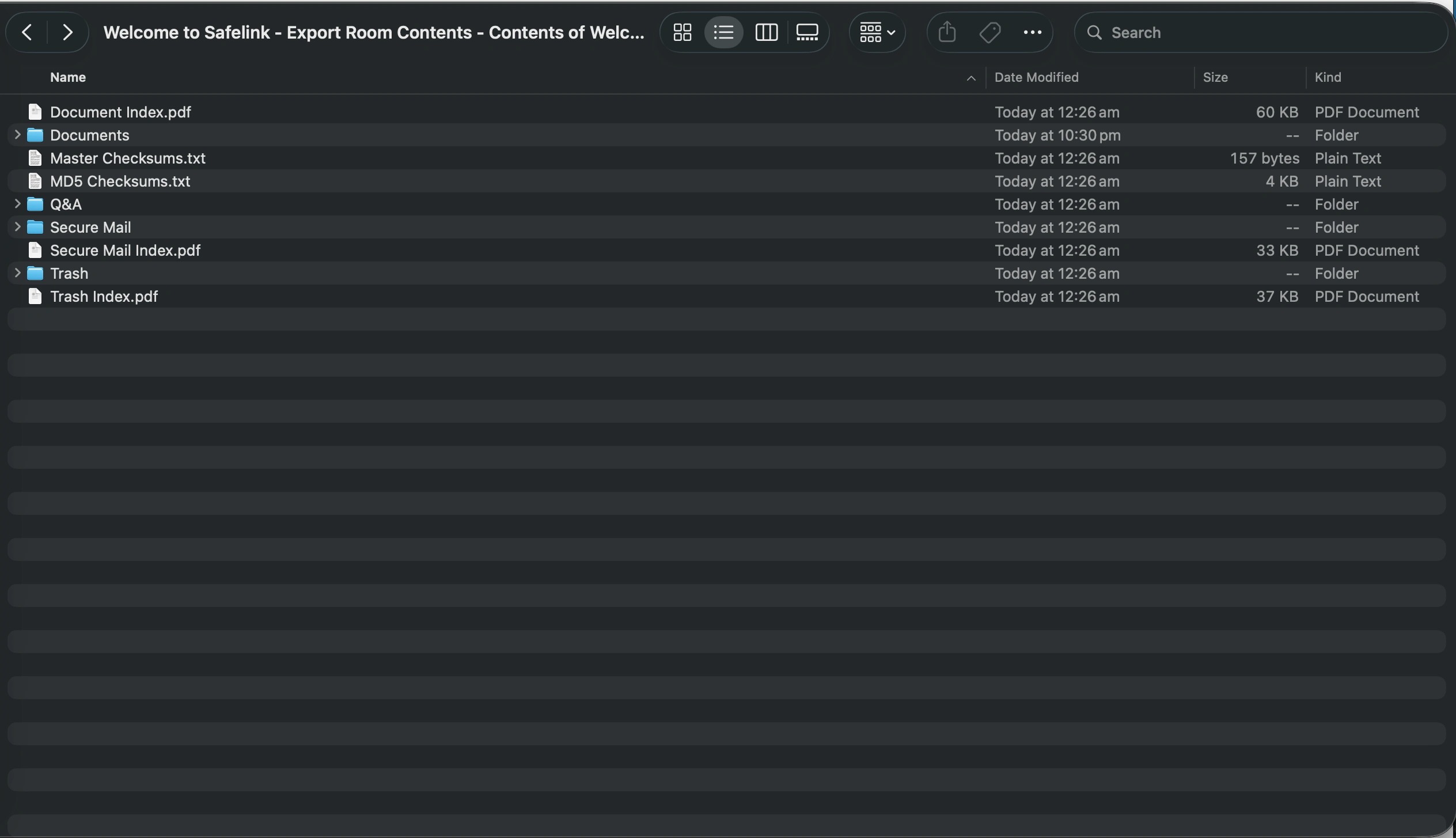1456x838 pixels.
Task: Open the Group By dropdown
Action: click(x=877, y=32)
